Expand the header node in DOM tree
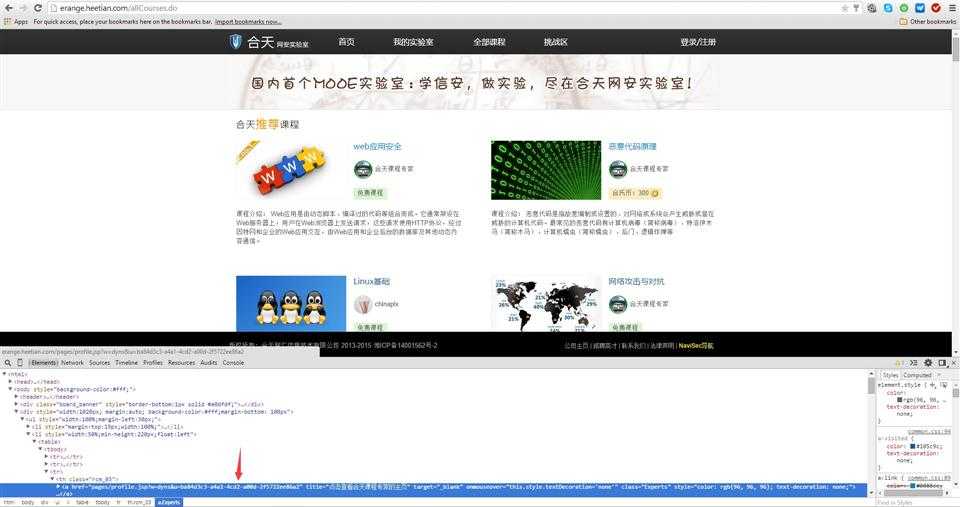 pyautogui.click(x=16, y=396)
